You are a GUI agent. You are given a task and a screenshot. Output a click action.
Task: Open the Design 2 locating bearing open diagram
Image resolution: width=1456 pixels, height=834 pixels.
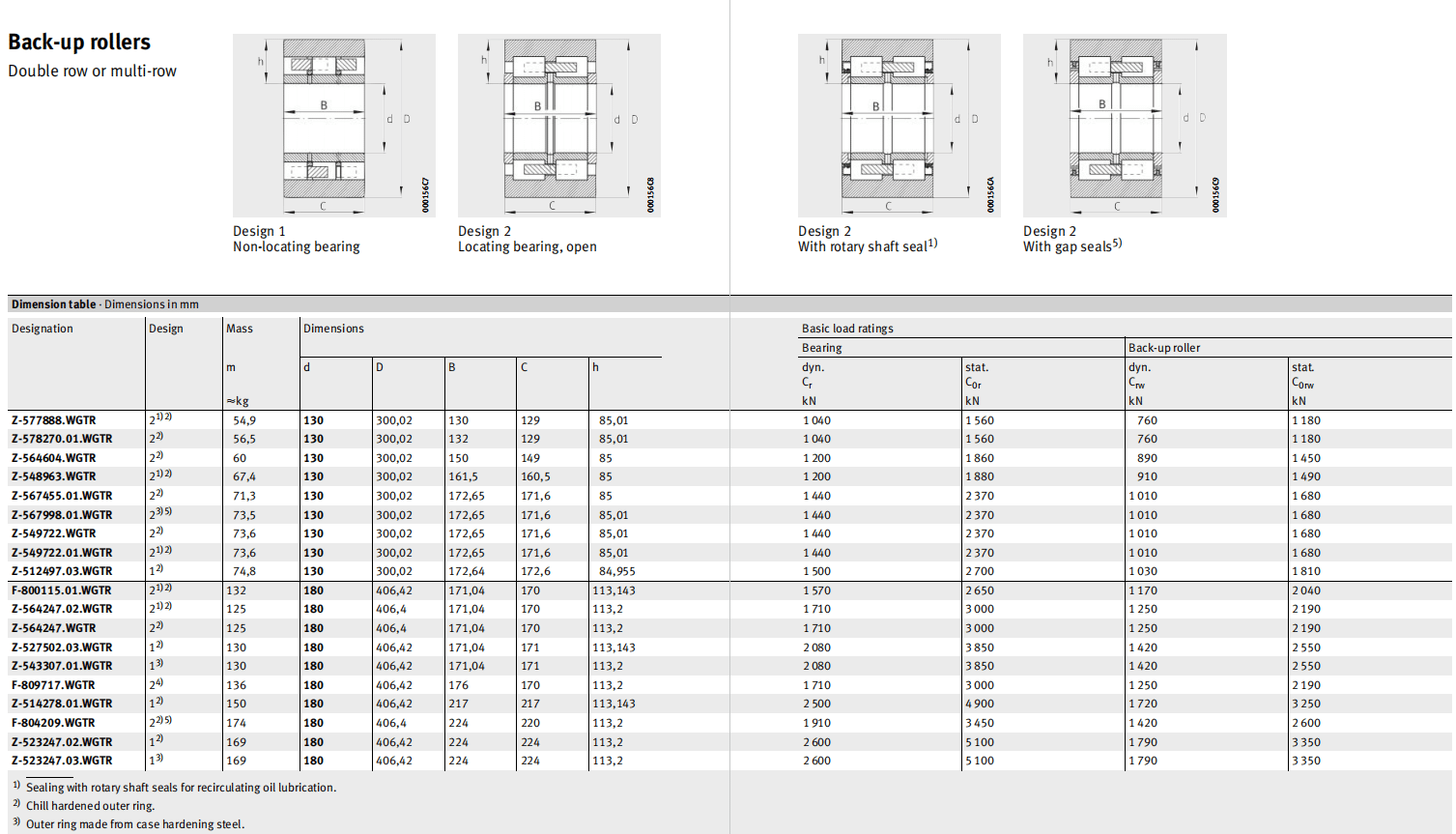(558, 125)
